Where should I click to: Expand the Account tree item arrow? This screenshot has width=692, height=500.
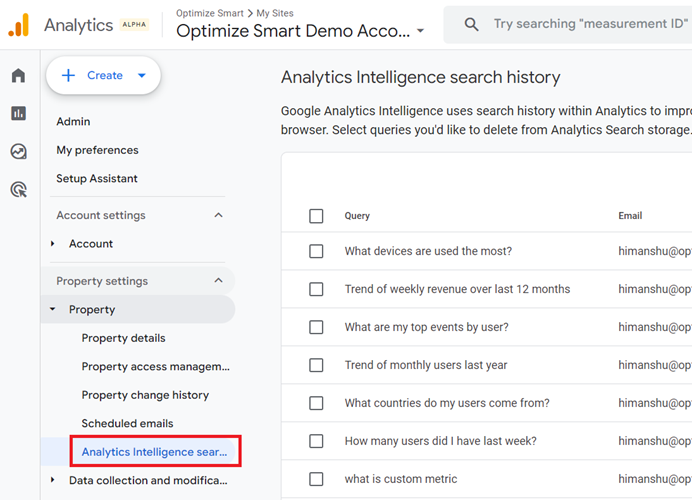tap(53, 244)
